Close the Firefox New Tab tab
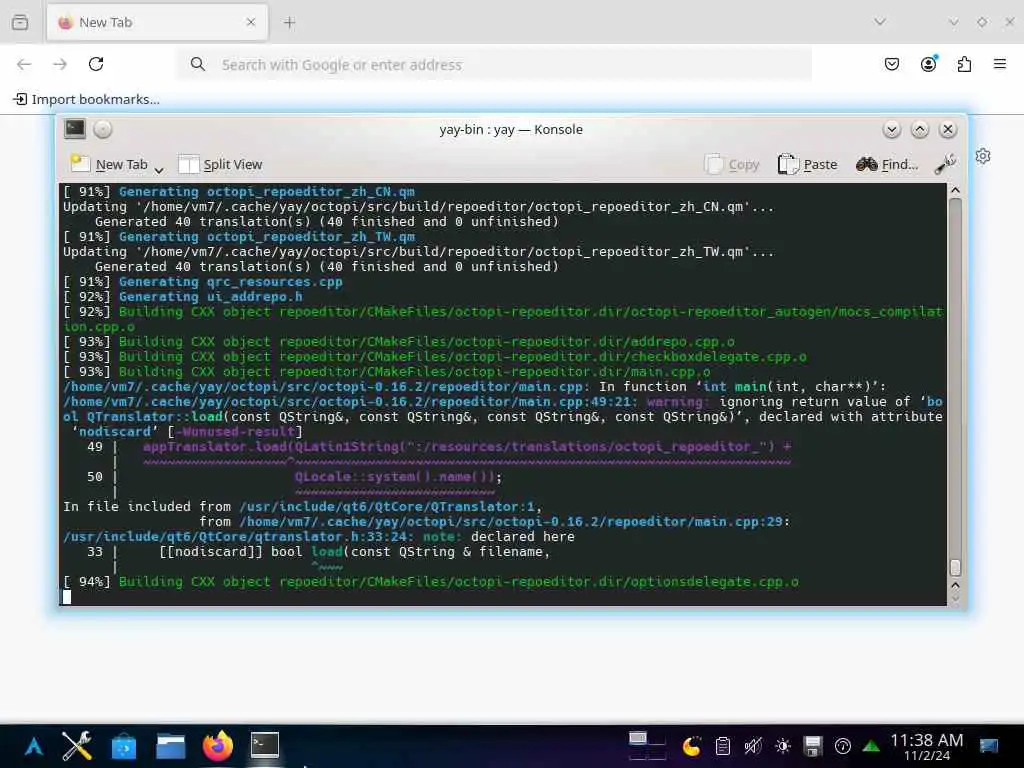This screenshot has height=768, width=1024. [251, 23]
